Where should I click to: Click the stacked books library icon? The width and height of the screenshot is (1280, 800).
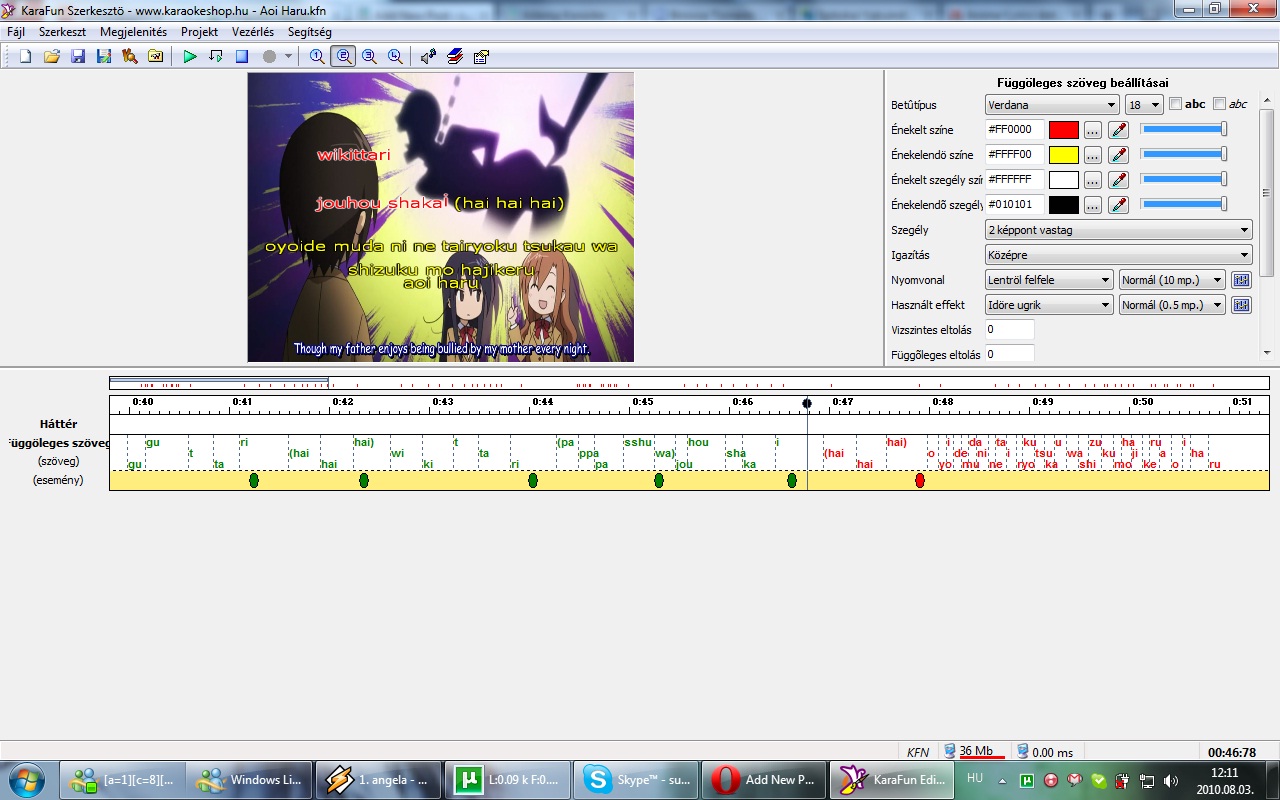[455, 57]
